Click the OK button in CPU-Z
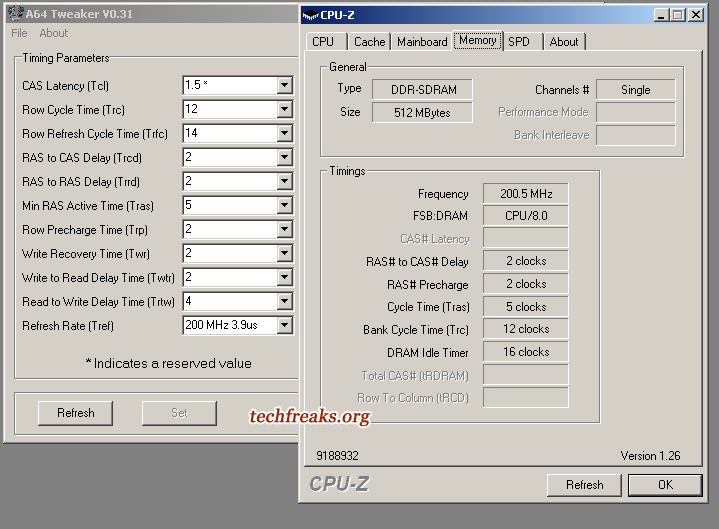719x529 pixels. pyautogui.click(x=665, y=485)
